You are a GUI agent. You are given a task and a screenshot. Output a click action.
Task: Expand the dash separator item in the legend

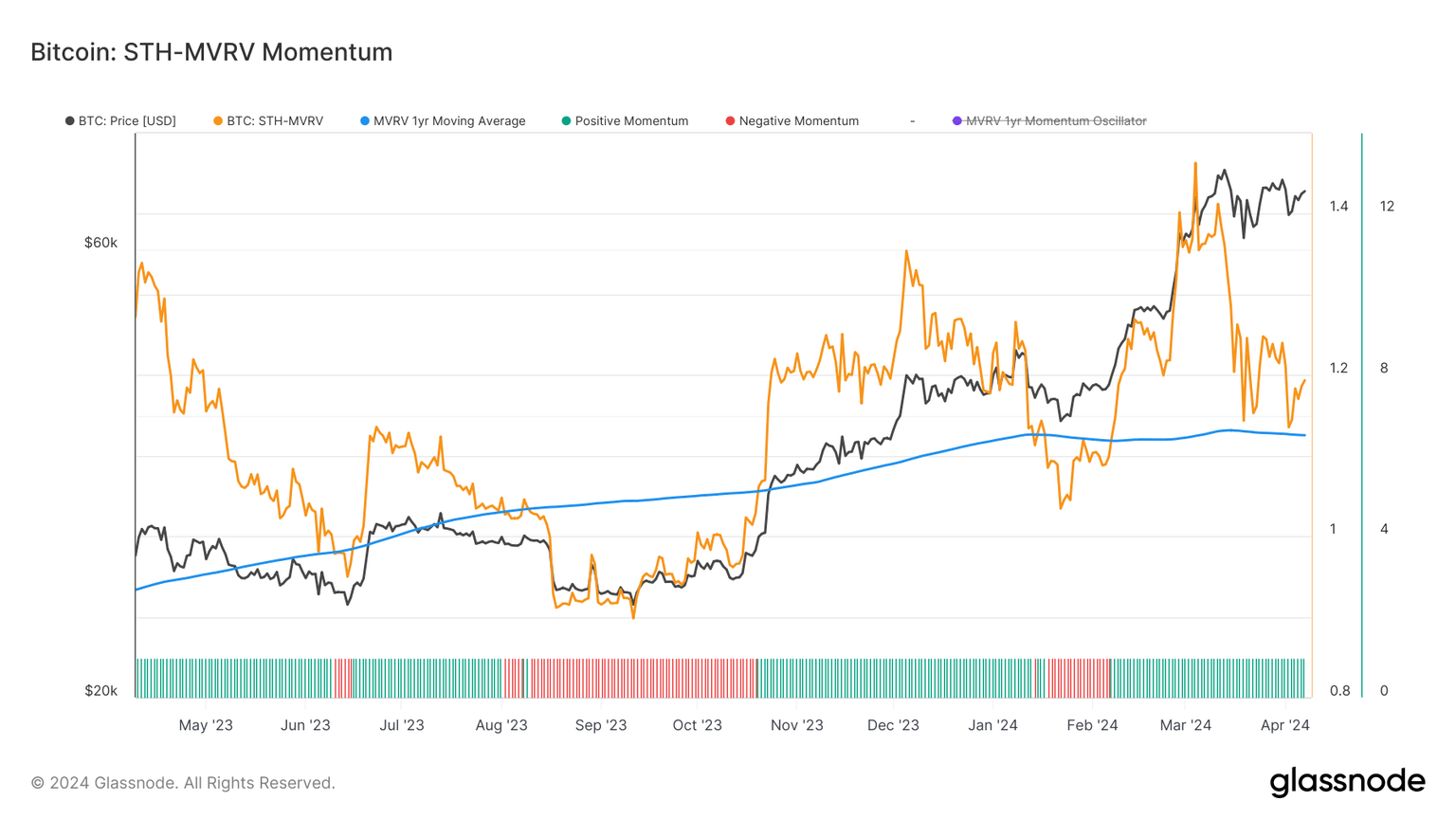[x=913, y=120]
